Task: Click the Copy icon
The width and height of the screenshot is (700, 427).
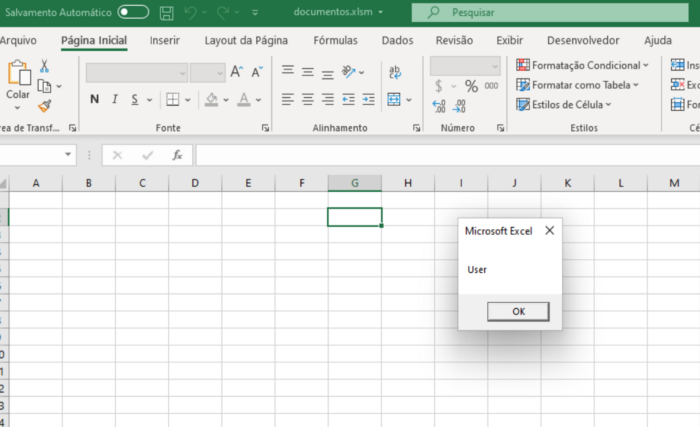Action: point(44,86)
